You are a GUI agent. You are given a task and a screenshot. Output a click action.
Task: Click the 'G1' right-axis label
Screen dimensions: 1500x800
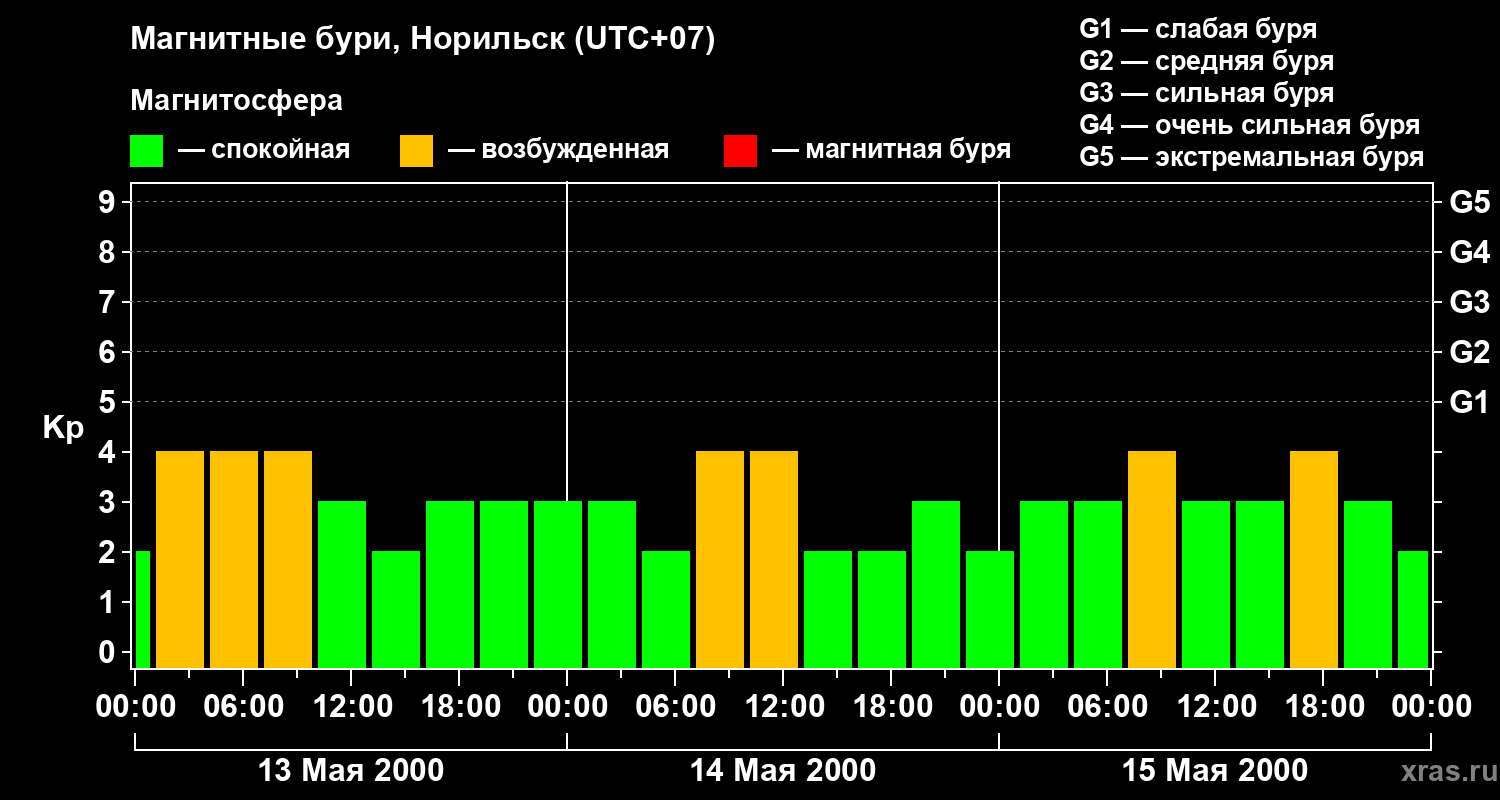tap(1469, 402)
